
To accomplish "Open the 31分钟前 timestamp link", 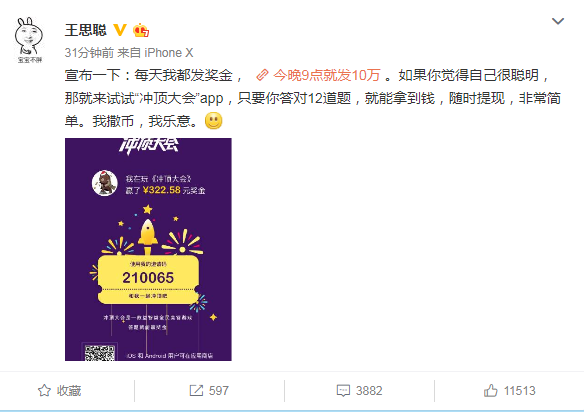I will 89,53.
